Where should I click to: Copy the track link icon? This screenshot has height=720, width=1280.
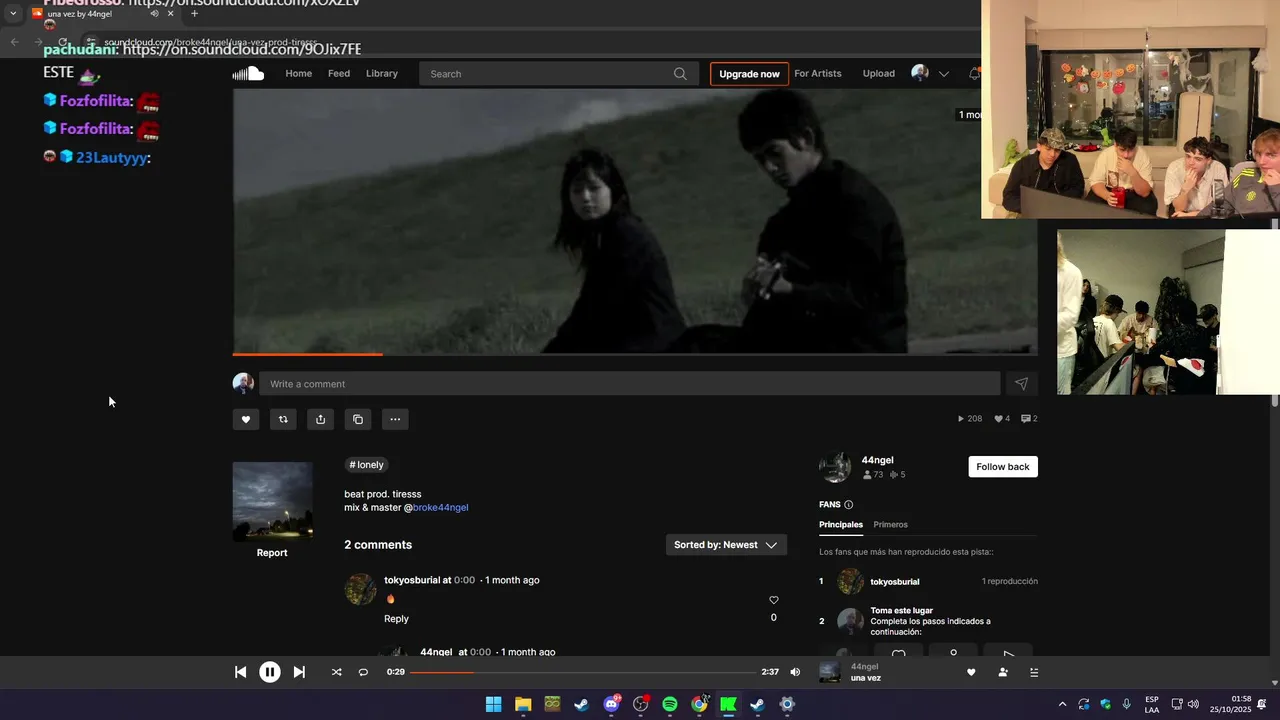(358, 419)
